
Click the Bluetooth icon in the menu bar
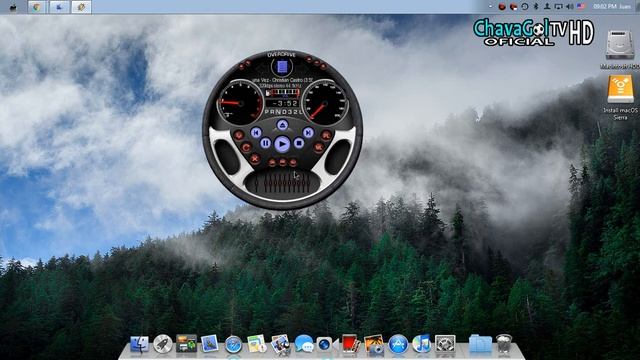pos(536,7)
